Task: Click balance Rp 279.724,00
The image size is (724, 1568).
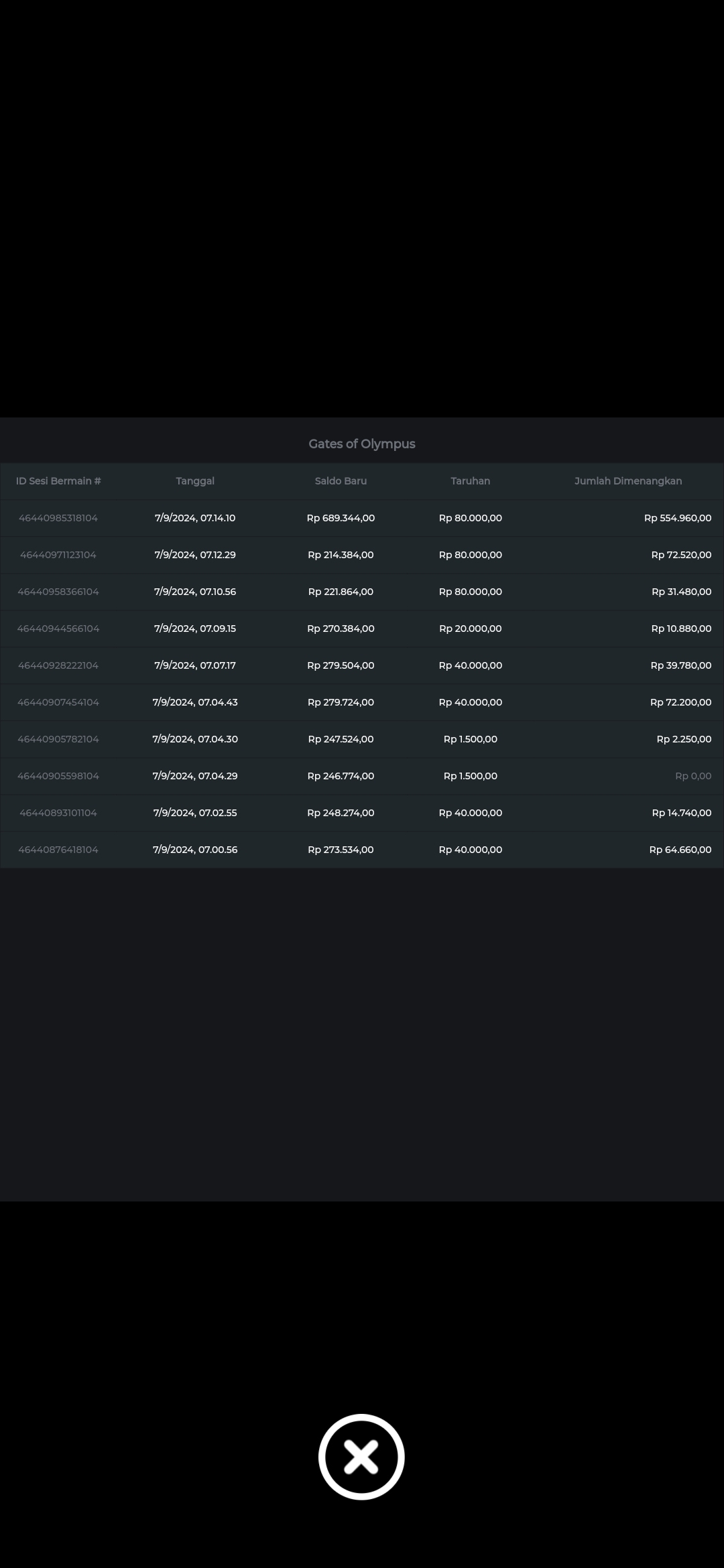Action: (341, 702)
